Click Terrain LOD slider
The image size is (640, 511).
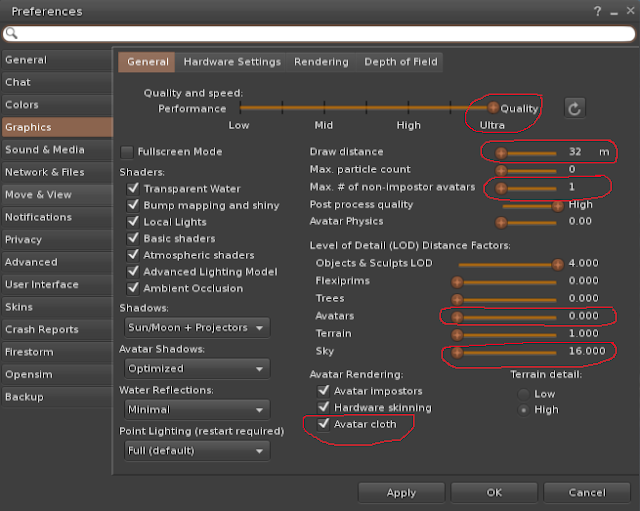click(504, 335)
